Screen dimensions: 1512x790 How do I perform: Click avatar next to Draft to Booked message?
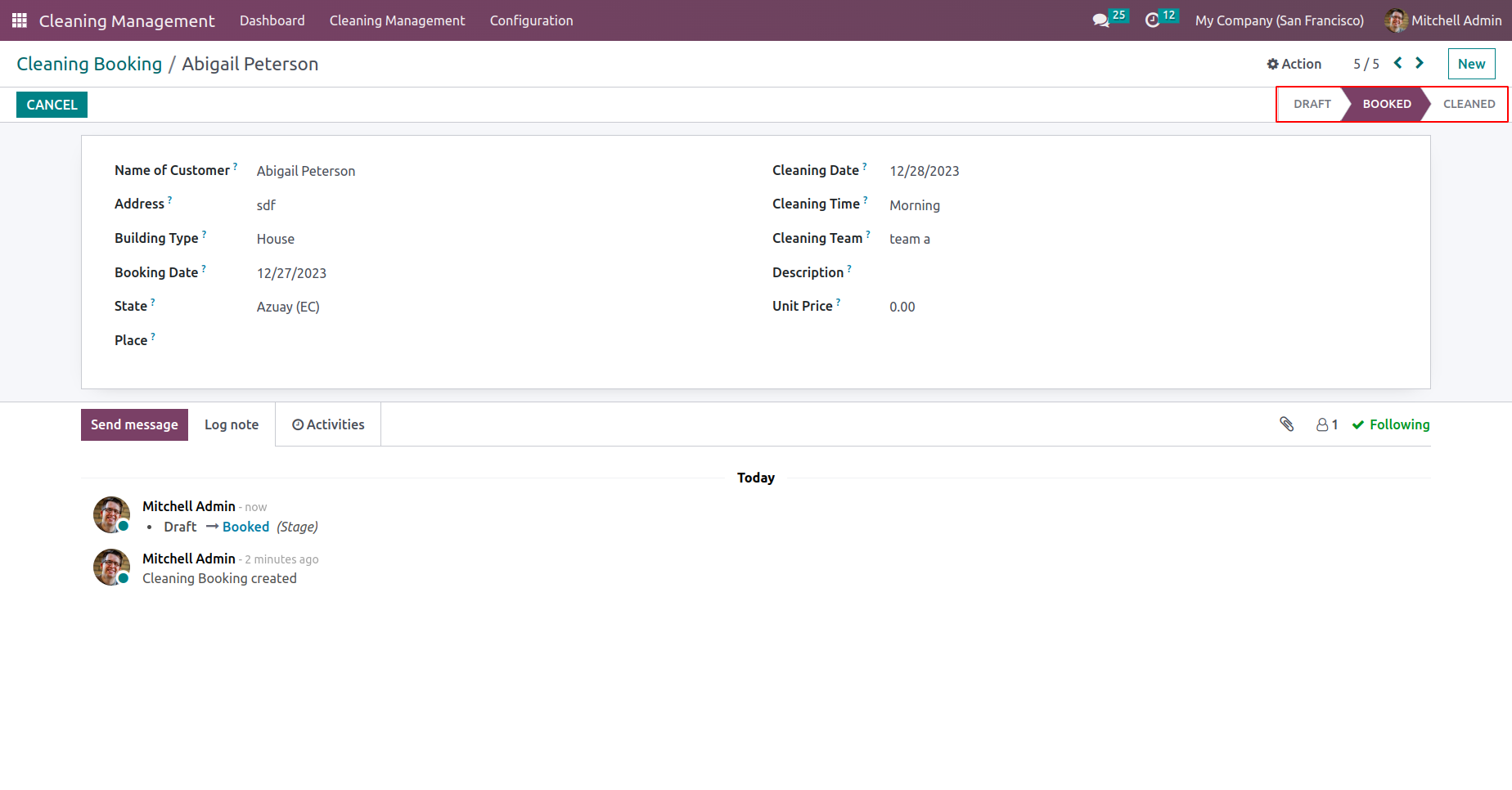[112, 515]
